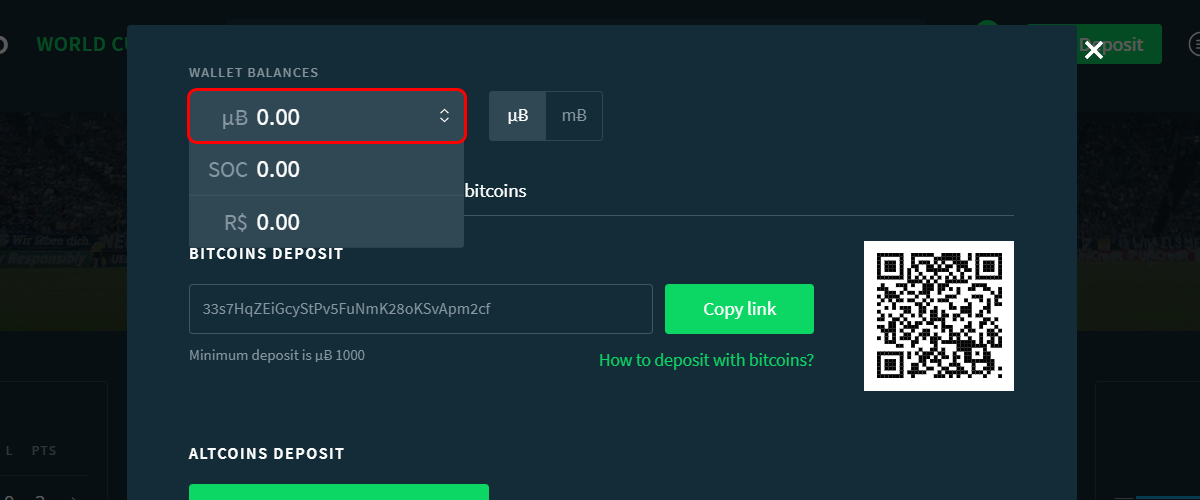Viewport: 1200px width, 500px height.
Task: Copy the deposit address with Copy link
Action: [x=739, y=309]
